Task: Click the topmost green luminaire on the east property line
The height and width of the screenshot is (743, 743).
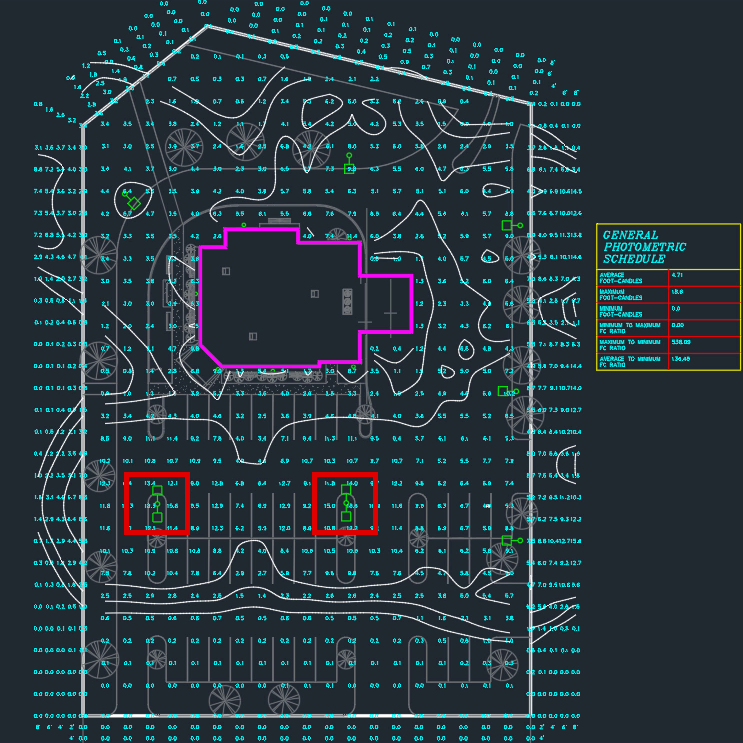Action: click(512, 226)
